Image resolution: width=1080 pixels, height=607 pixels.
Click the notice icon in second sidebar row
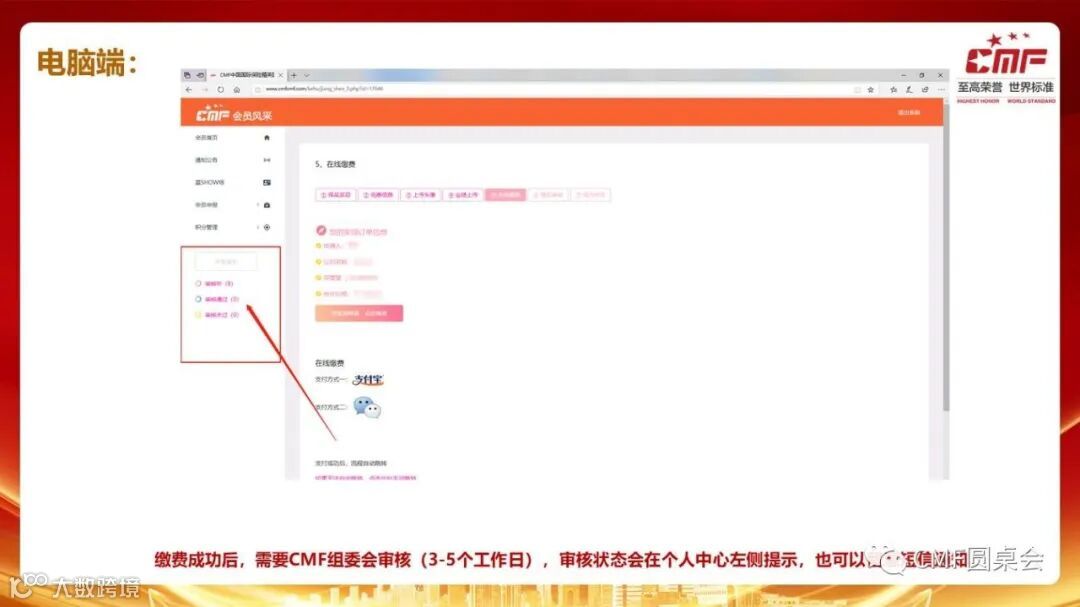click(267, 160)
